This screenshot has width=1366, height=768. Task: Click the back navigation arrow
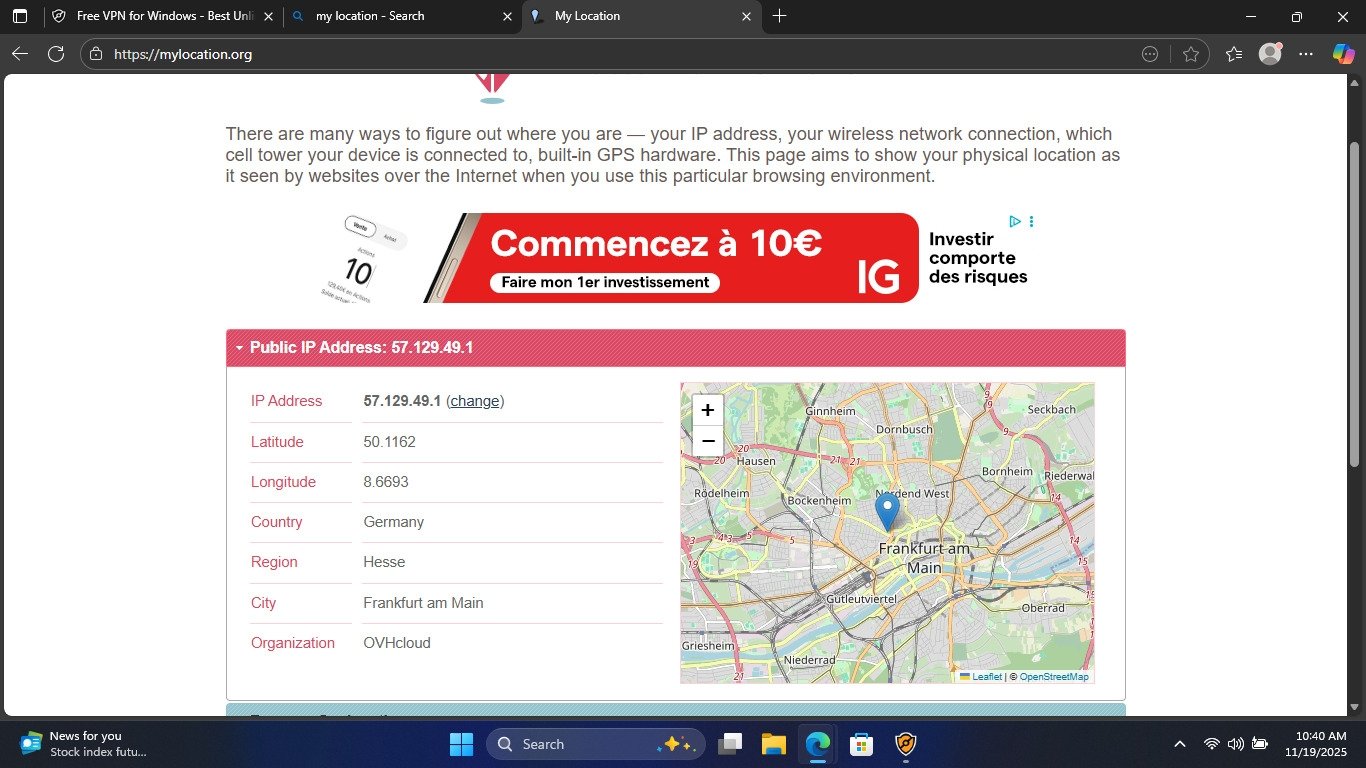pyautogui.click(x=20, y=54)
